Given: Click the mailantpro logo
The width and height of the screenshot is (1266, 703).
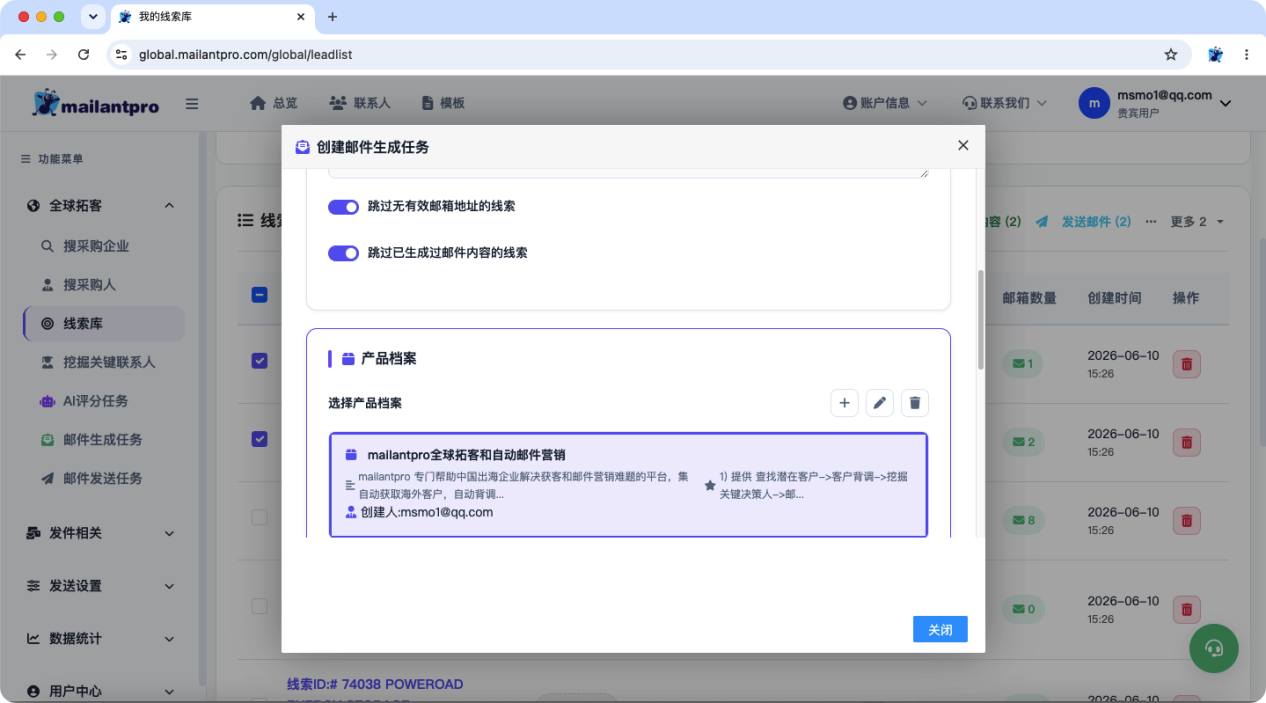Looking at the screenshot, I should (95, 103).
